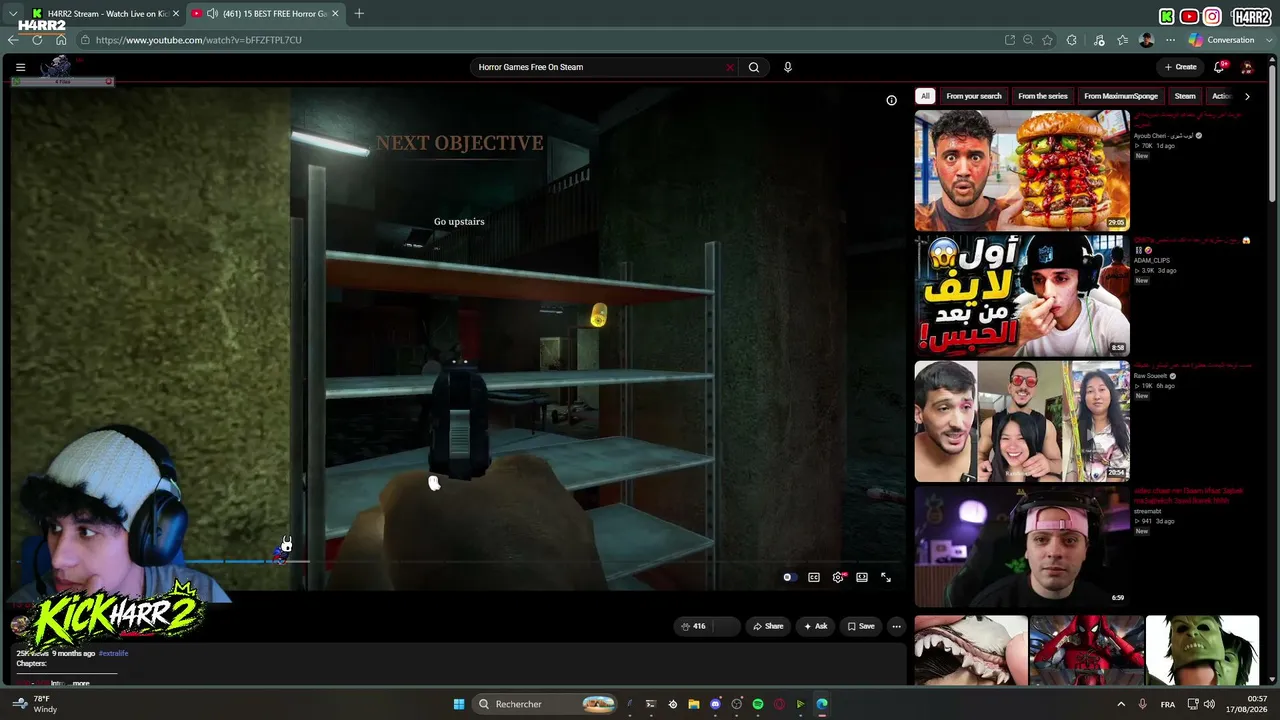Save the video to a playlist

click(x=861, y=626)
